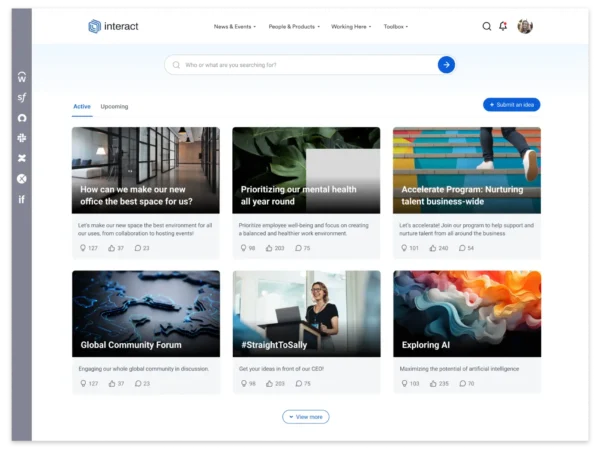The image size is (600, 454).
Task: Select the Active tab
Action: pos(82,106)
